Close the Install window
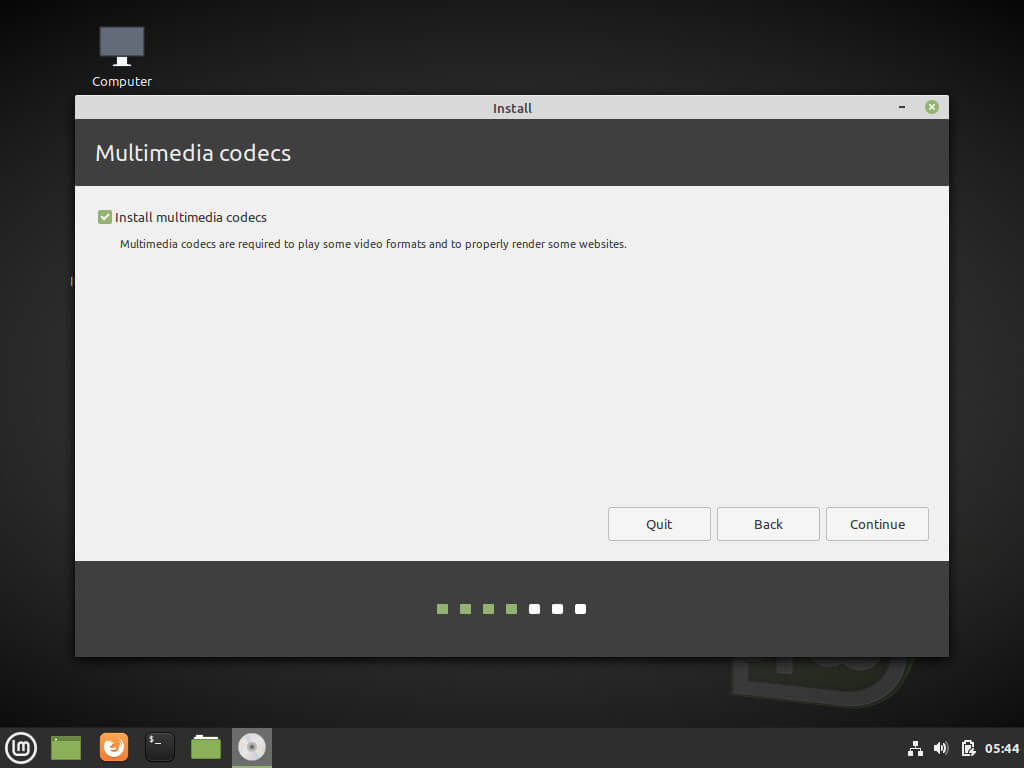This screenshot has width=1024, height=768. (932, 107)
